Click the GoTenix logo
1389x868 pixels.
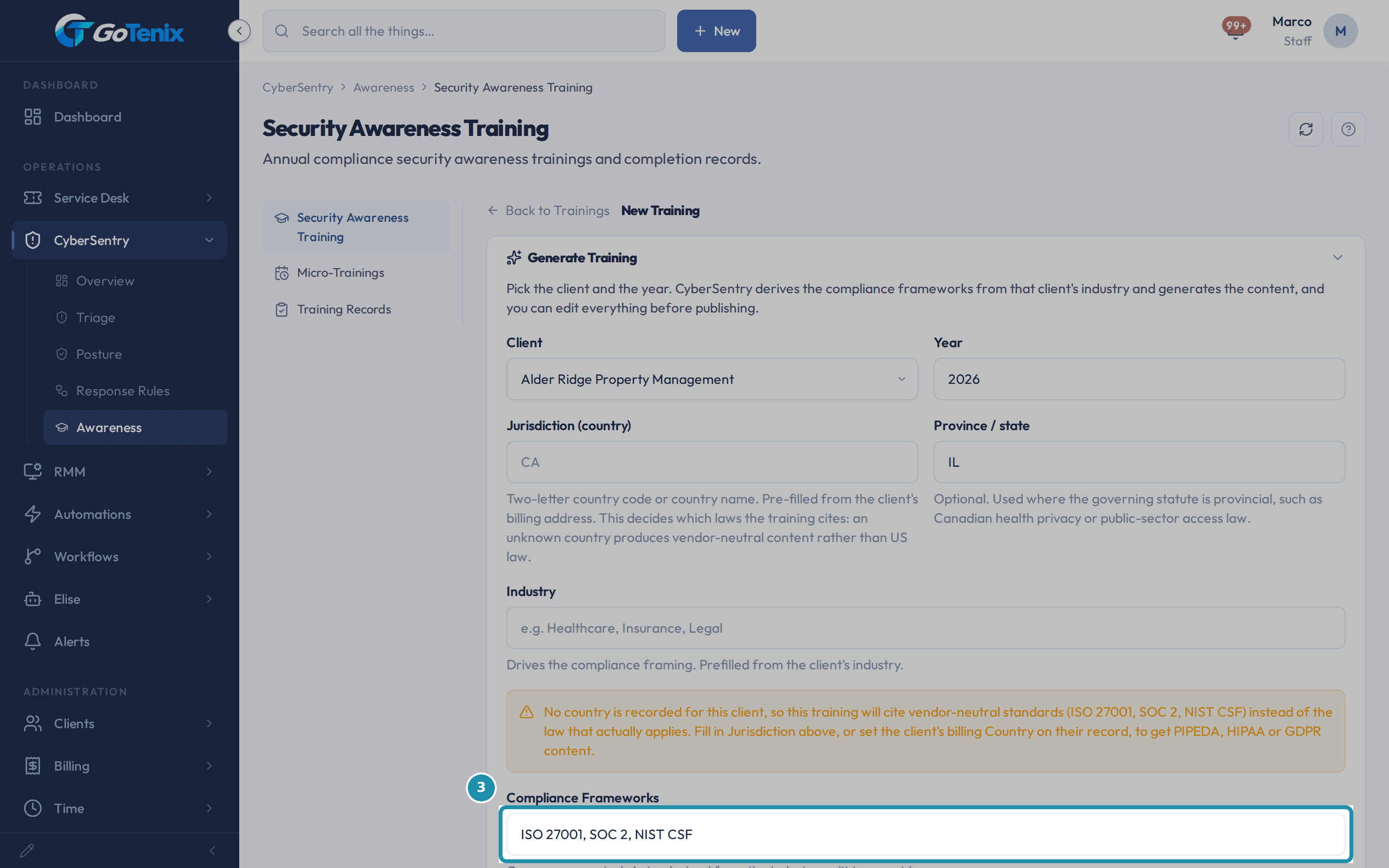120,30
